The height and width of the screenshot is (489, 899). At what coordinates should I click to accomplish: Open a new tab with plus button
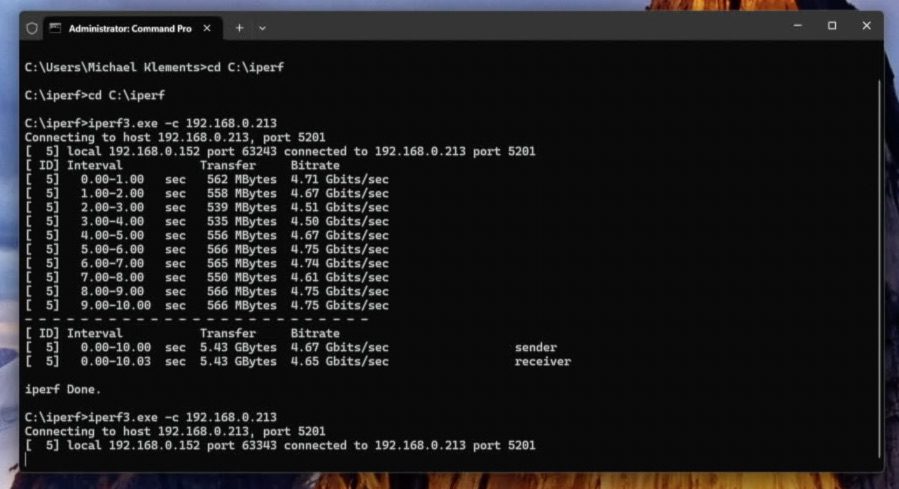point(239,28)
